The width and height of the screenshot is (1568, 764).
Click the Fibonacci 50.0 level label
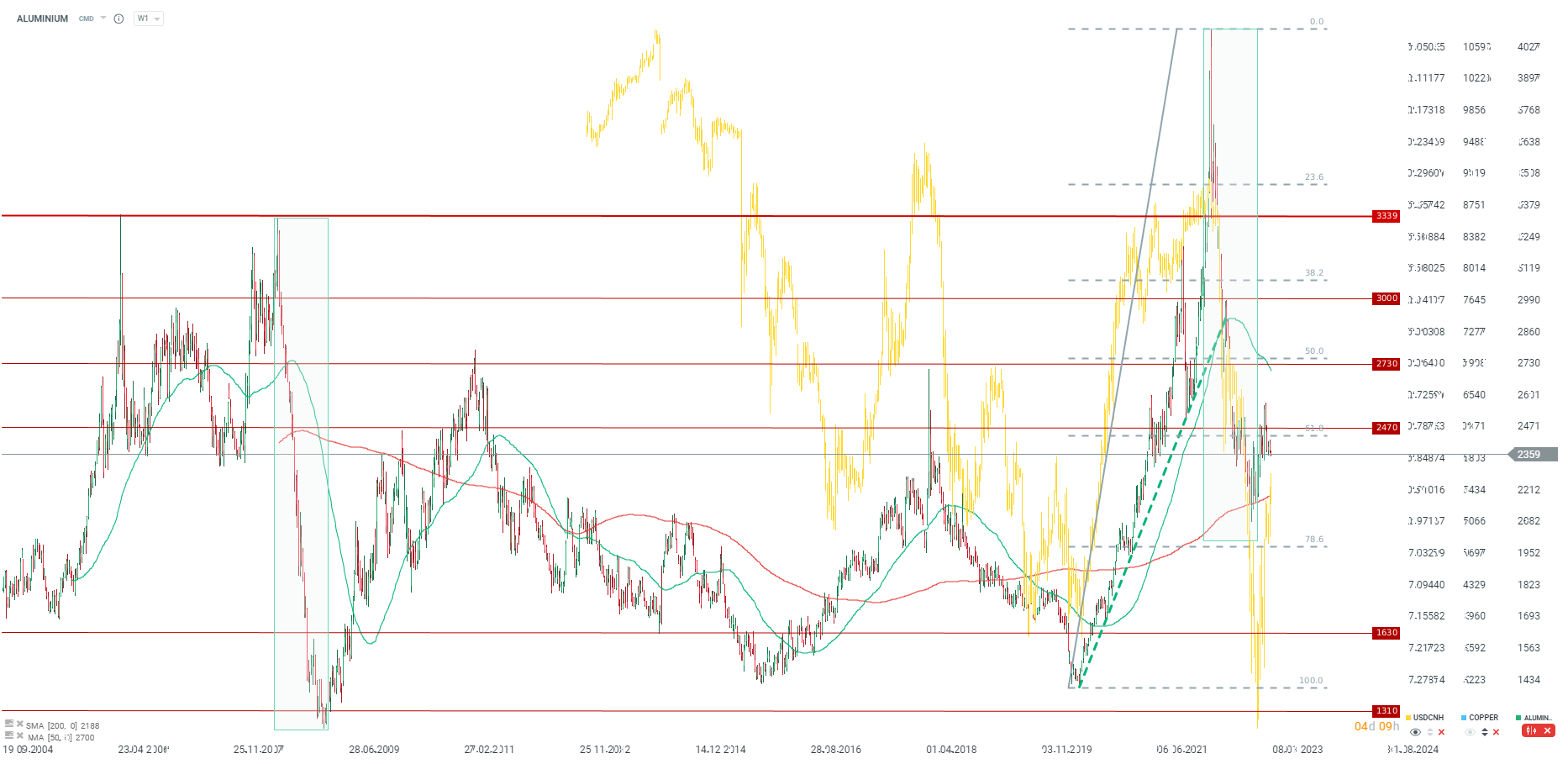(x=1314, y=351)
